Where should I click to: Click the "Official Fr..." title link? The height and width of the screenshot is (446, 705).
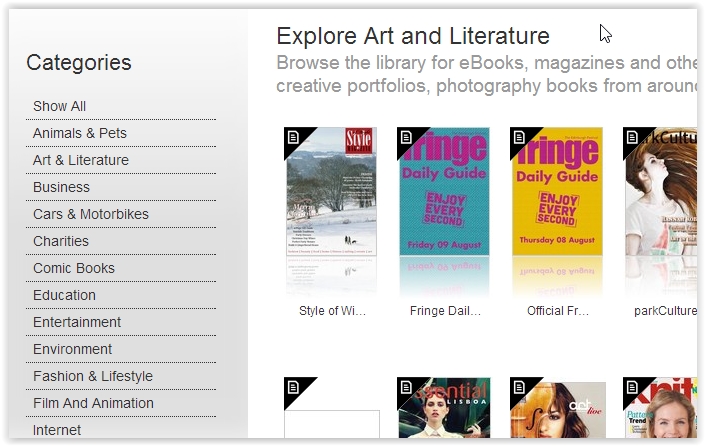[558, 311]
